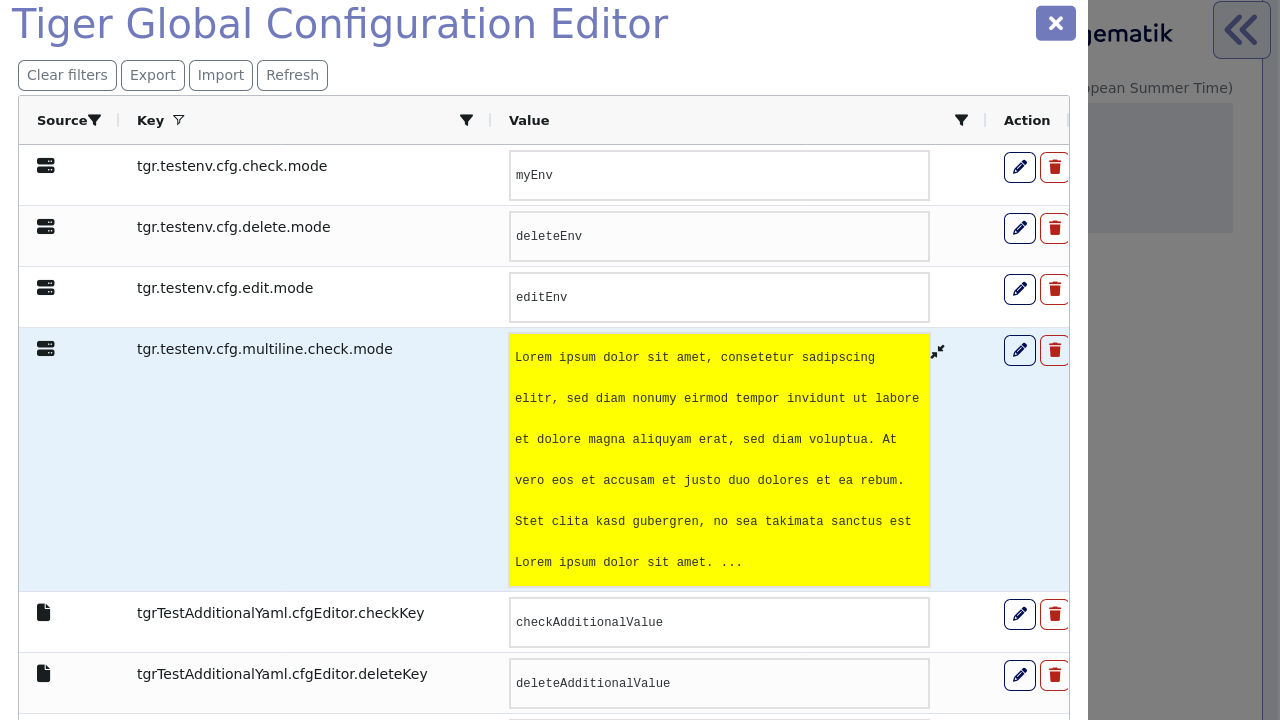Click server source icon for check.mode row
The image size is (1280, 720).
[46, 166]
